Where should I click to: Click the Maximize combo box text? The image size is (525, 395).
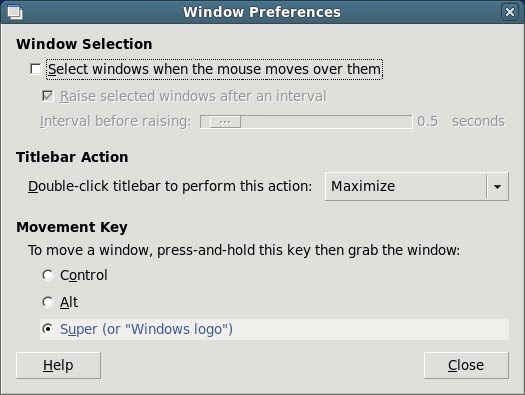363,186
